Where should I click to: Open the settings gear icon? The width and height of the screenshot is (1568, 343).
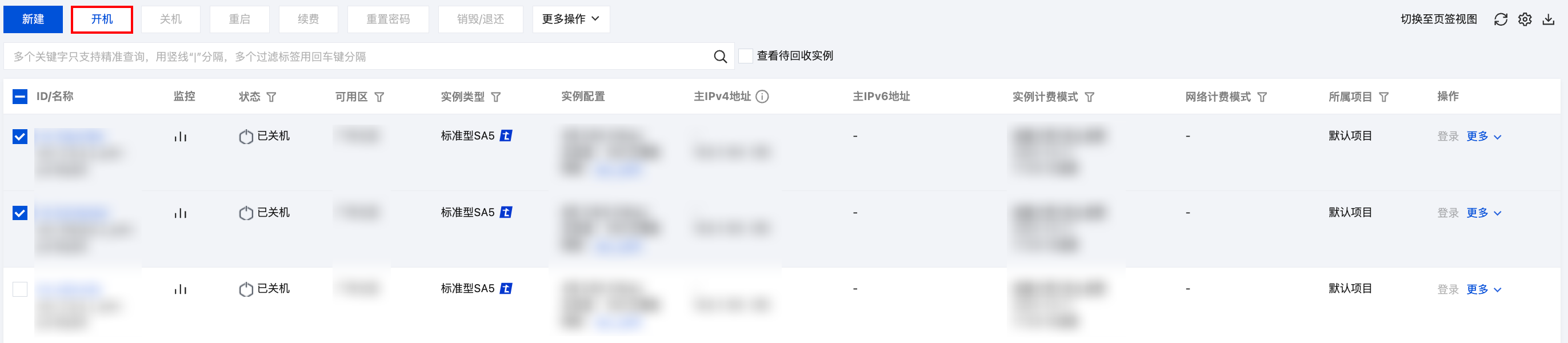click(1524, 19)
